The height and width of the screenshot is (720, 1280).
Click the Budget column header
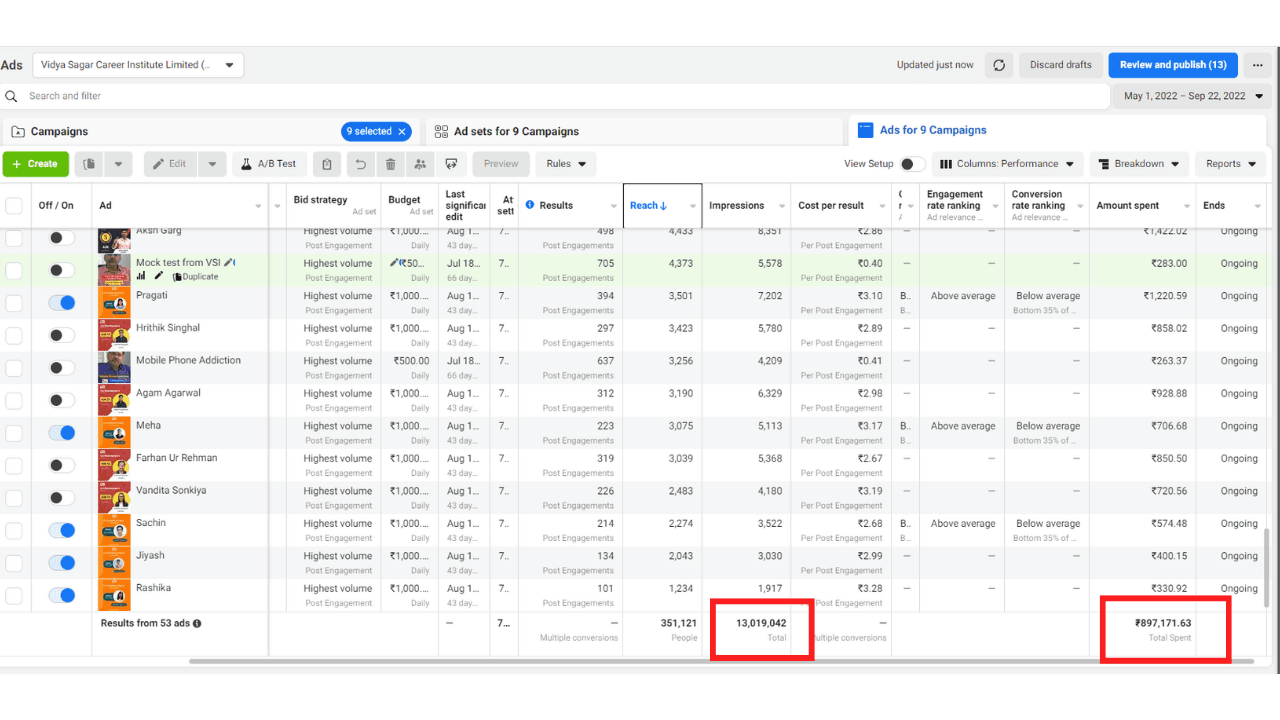(410, 205)
